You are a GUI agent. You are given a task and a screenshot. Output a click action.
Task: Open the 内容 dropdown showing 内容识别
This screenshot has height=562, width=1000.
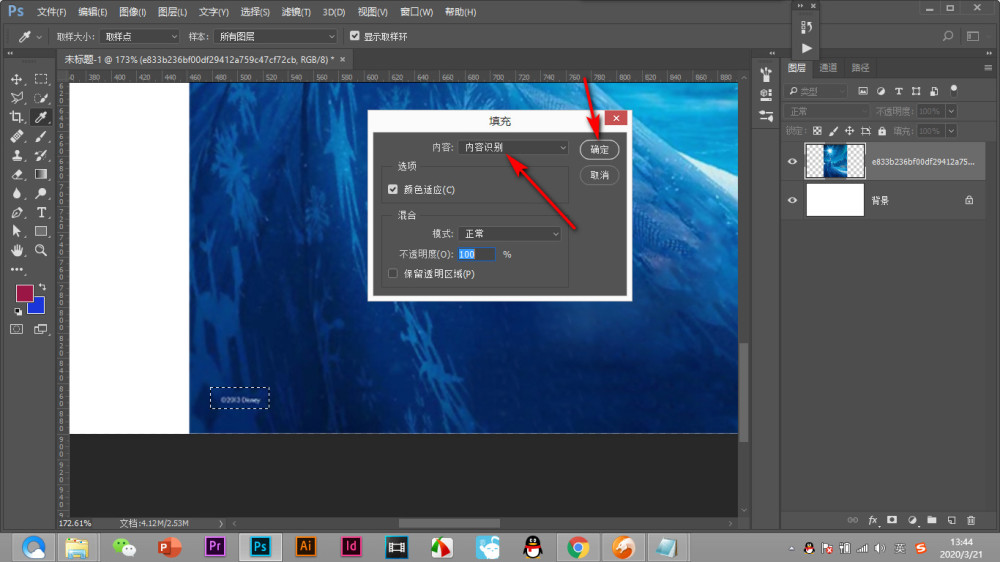point(513,147)
